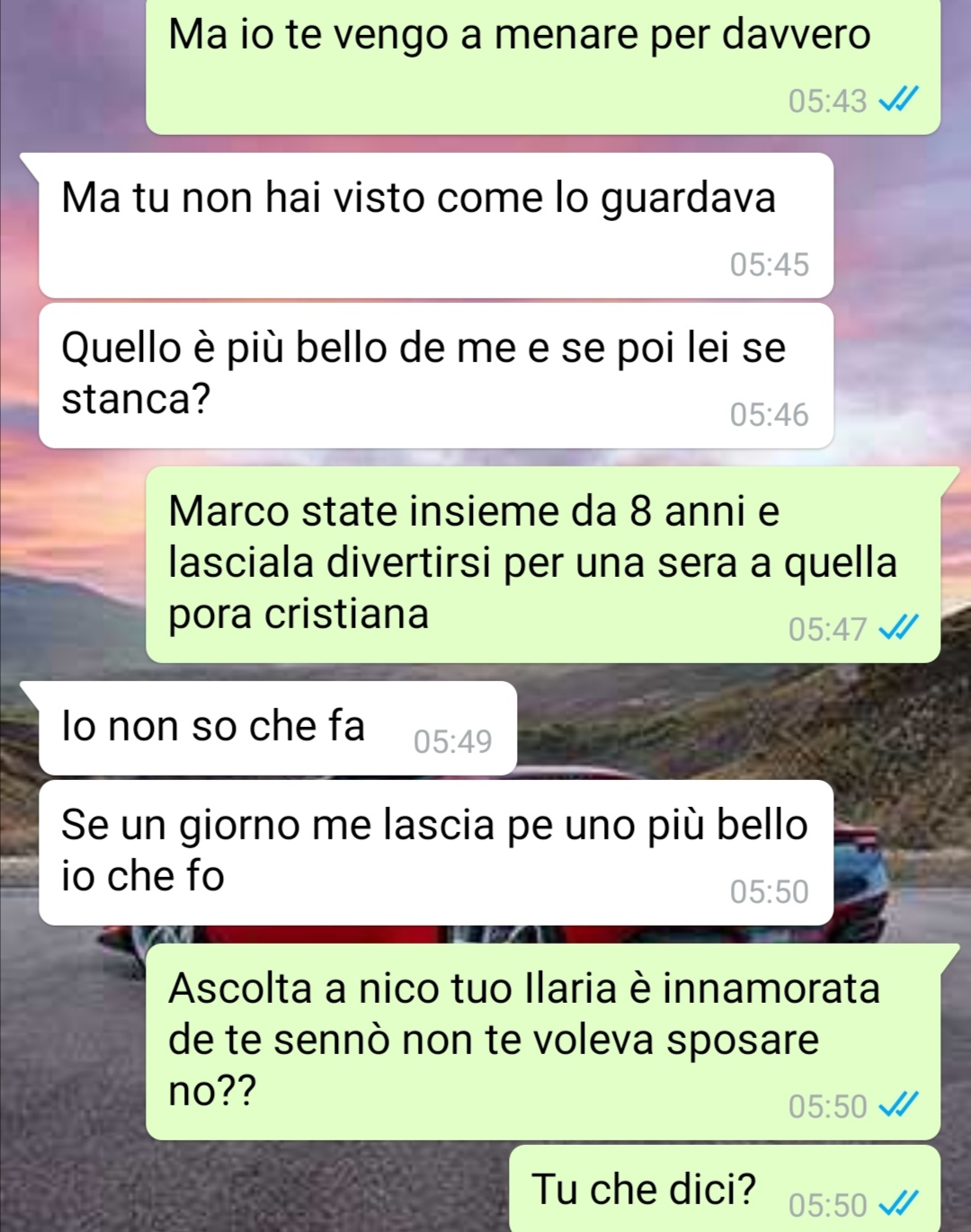This screenshot has width=971, height=1232.
Task: Tap the double check marks on the 'Ascolta a nico' message
Action: (898, 1104)
